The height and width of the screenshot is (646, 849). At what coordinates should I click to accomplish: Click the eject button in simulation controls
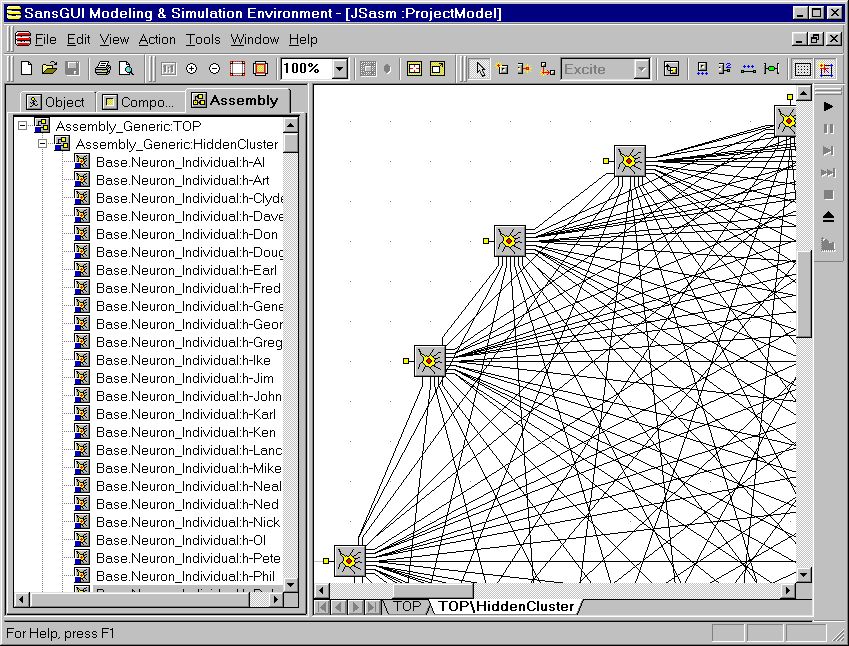click(828, 217)
